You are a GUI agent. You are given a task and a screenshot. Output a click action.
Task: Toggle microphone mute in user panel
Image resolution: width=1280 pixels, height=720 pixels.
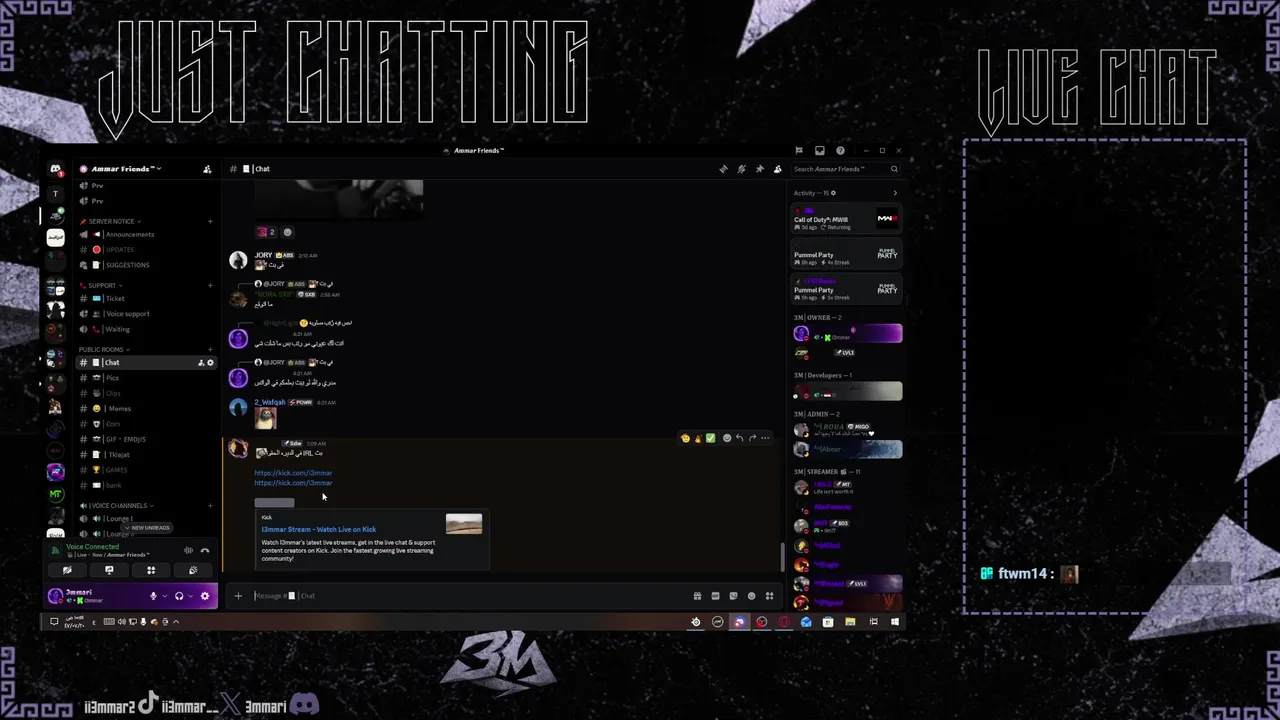(x=153, y=596)
